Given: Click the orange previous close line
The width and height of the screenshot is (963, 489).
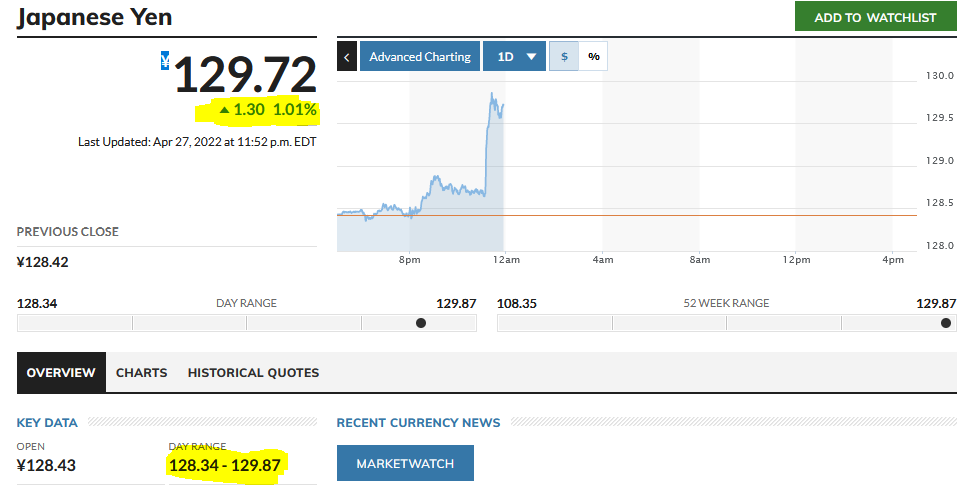Looking at the screenshot, I should (x=626, y=215).
